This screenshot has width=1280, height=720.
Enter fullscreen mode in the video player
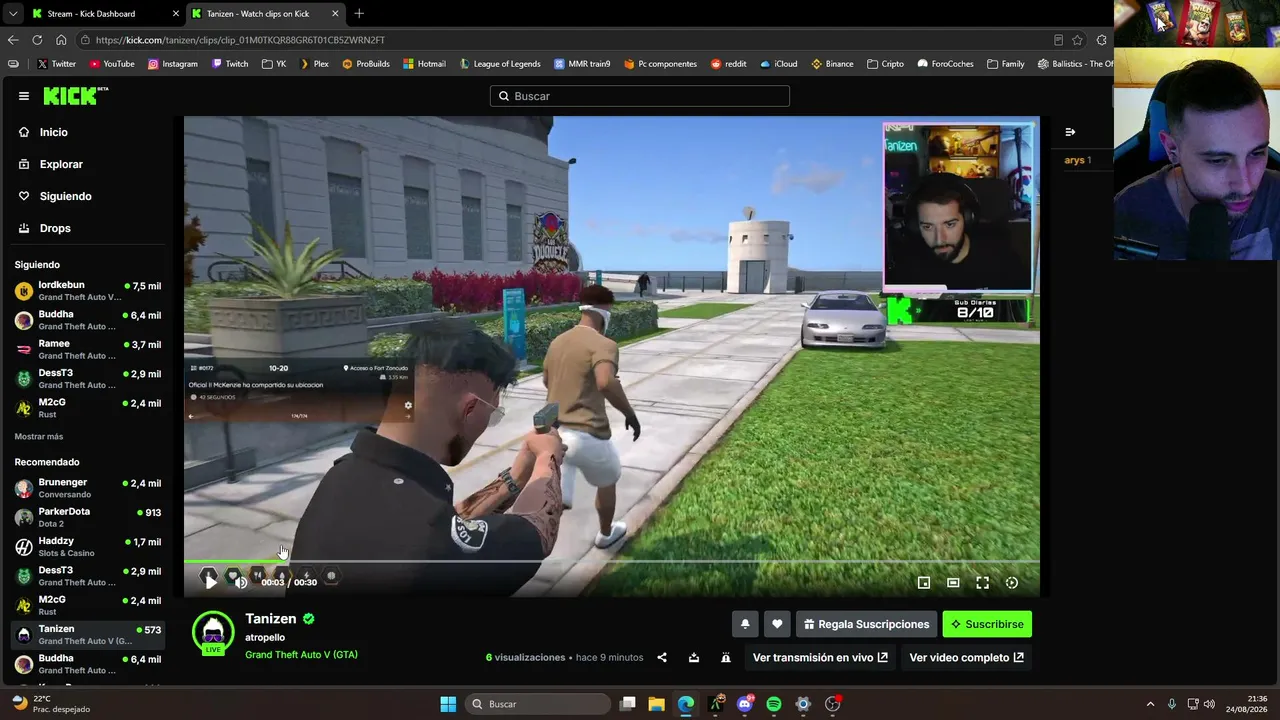(983, 583)
